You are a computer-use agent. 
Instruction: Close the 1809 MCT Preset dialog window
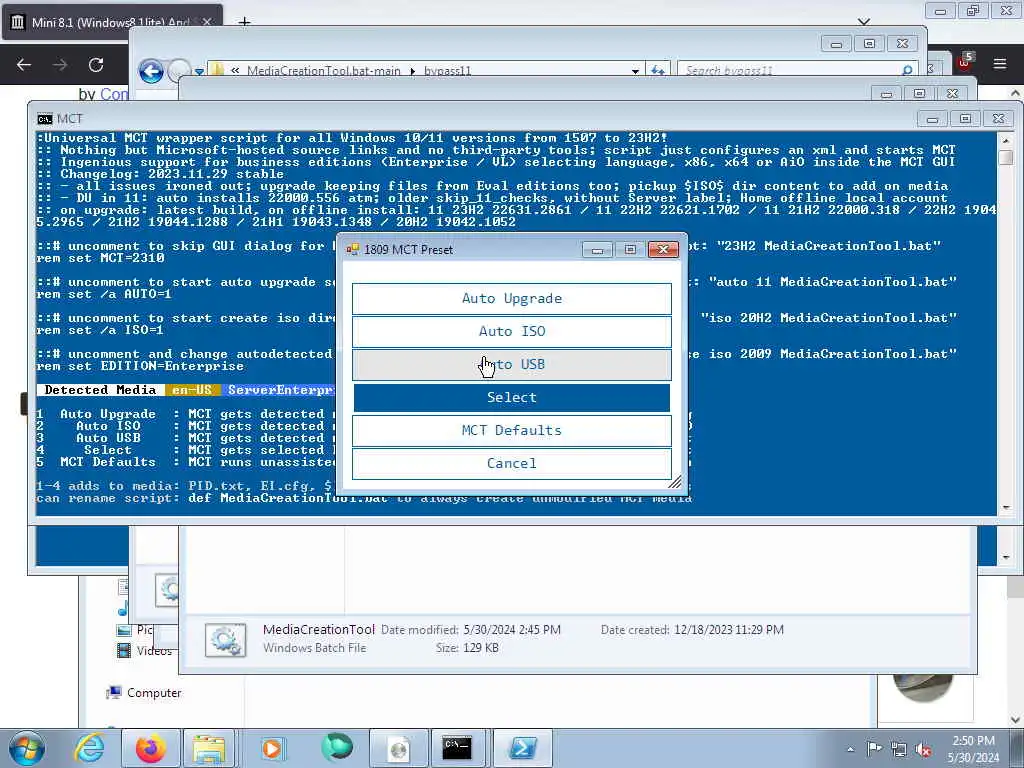(663, 249)
